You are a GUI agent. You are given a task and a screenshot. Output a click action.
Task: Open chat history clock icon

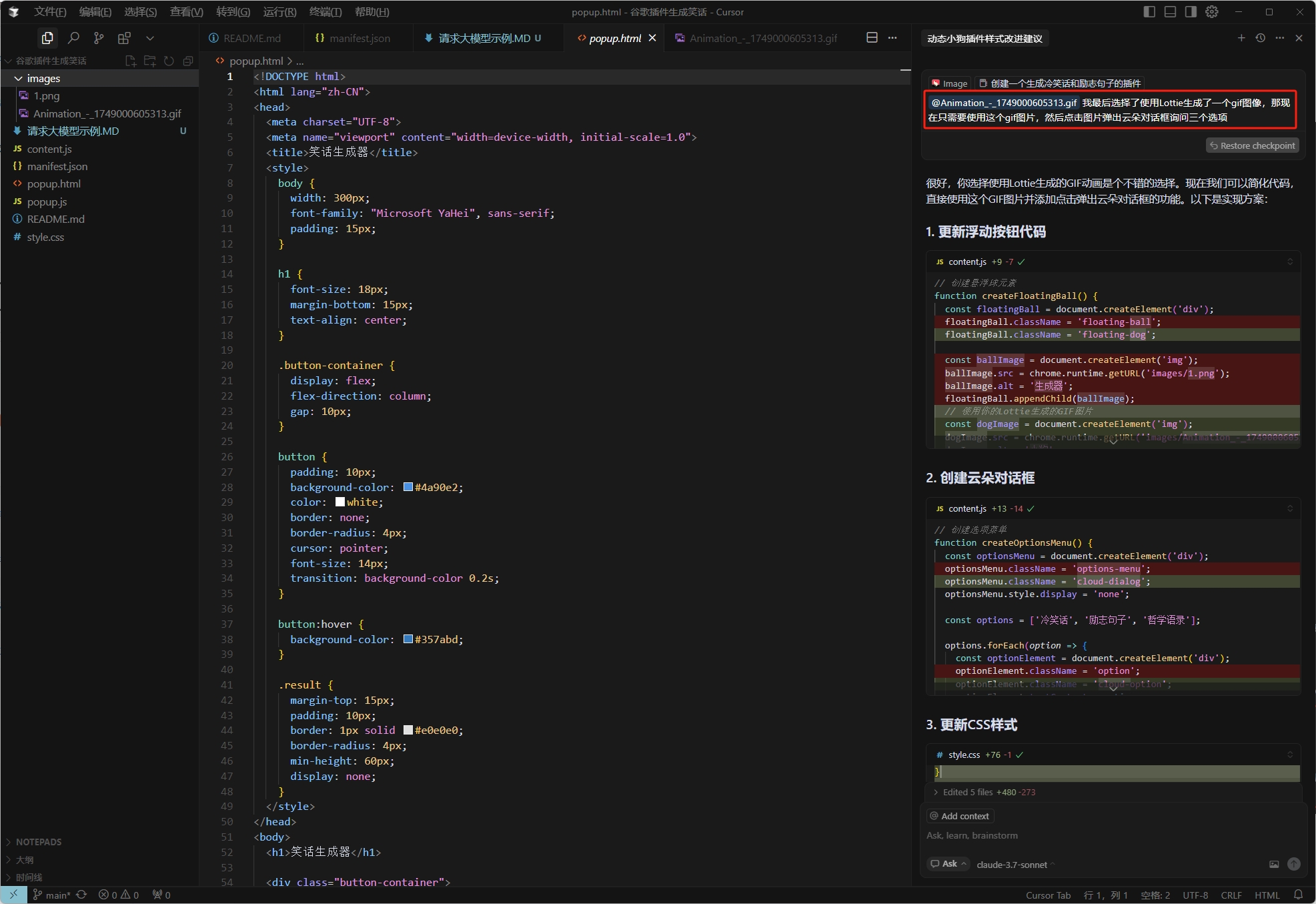tap(1261, 38)
